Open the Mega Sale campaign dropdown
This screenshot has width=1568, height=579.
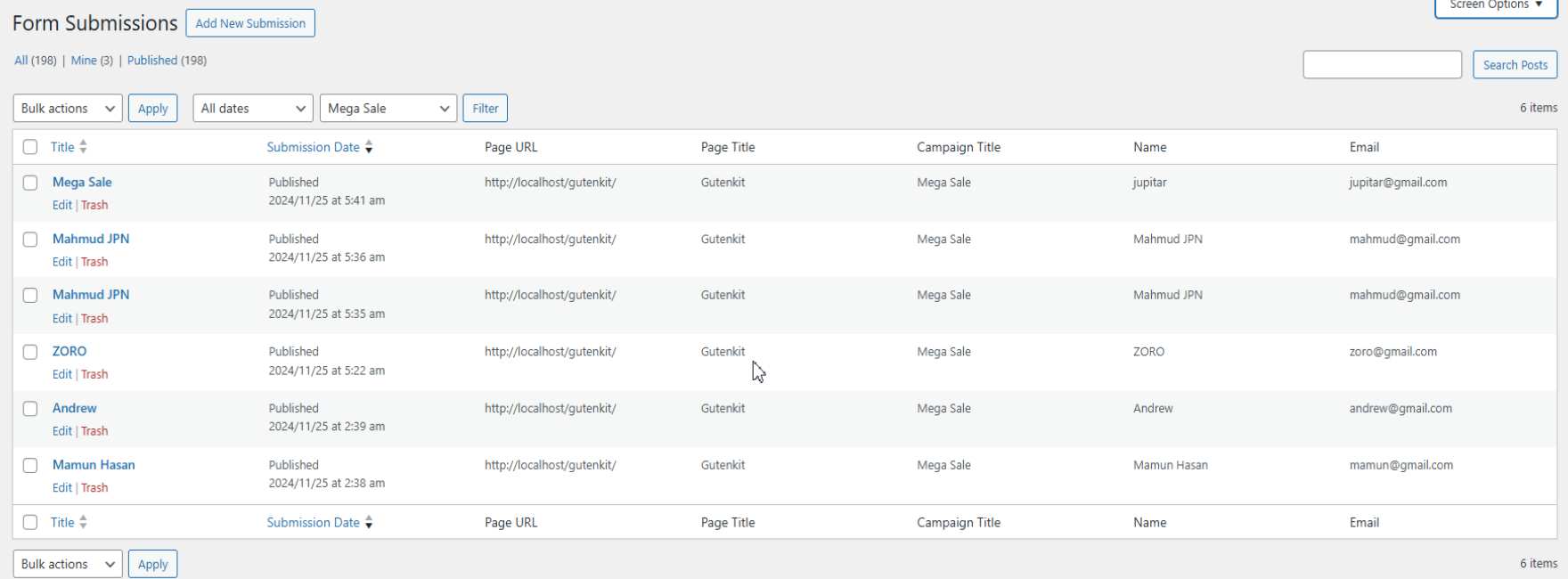pyautogui.click(x=388, y=109)
